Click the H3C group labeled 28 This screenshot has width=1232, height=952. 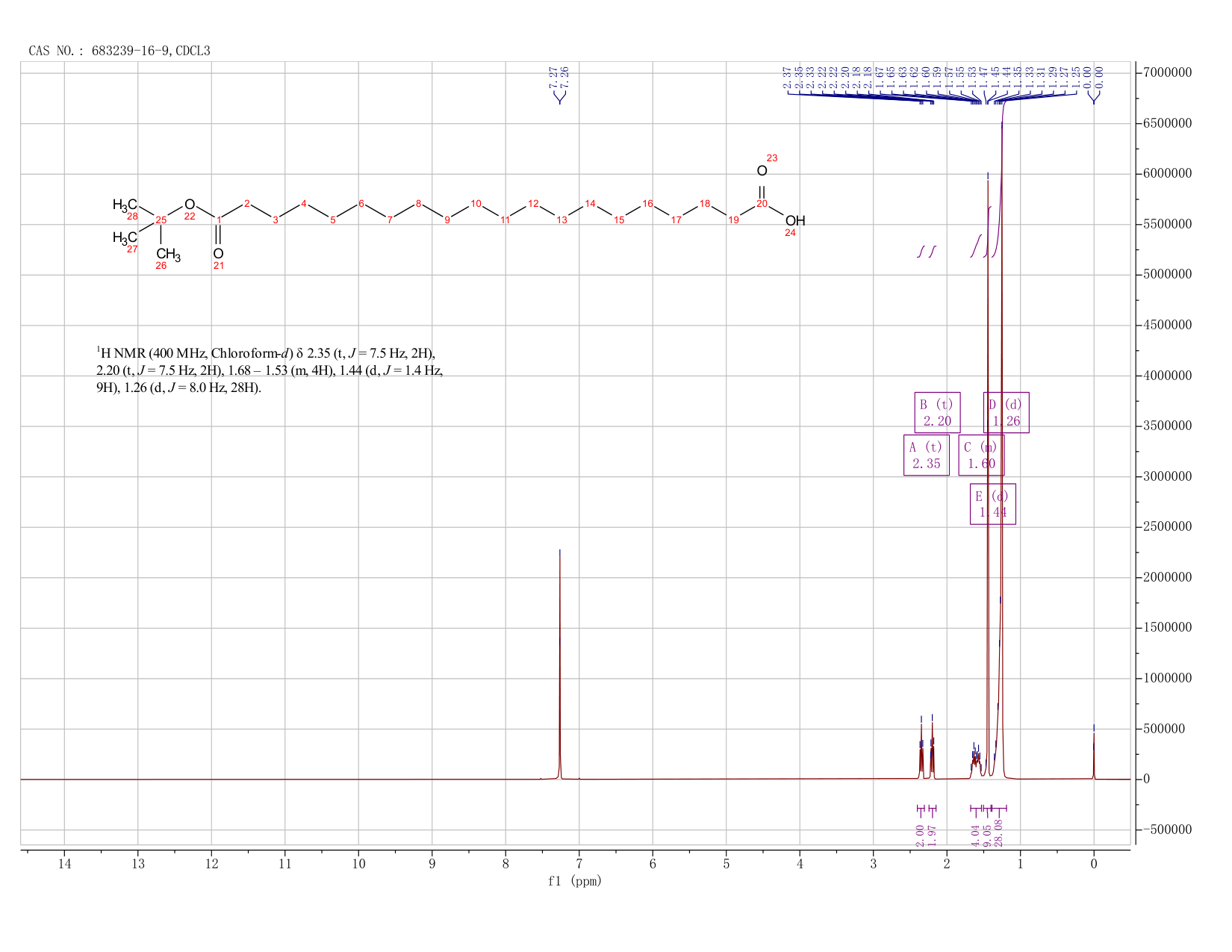(125, 205)
